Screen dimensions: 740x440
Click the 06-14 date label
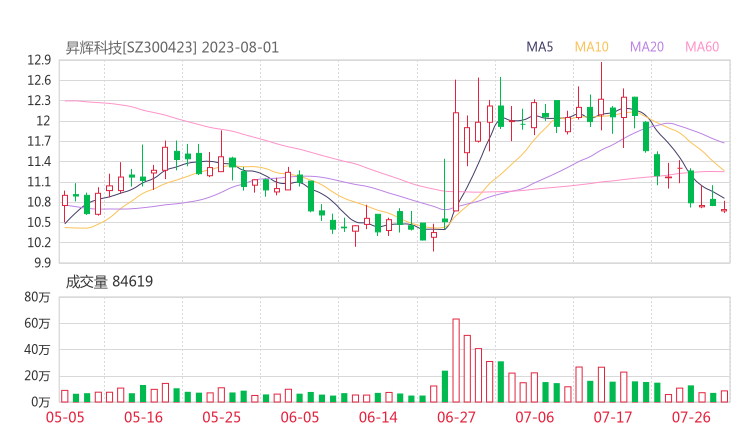point(378,417)
